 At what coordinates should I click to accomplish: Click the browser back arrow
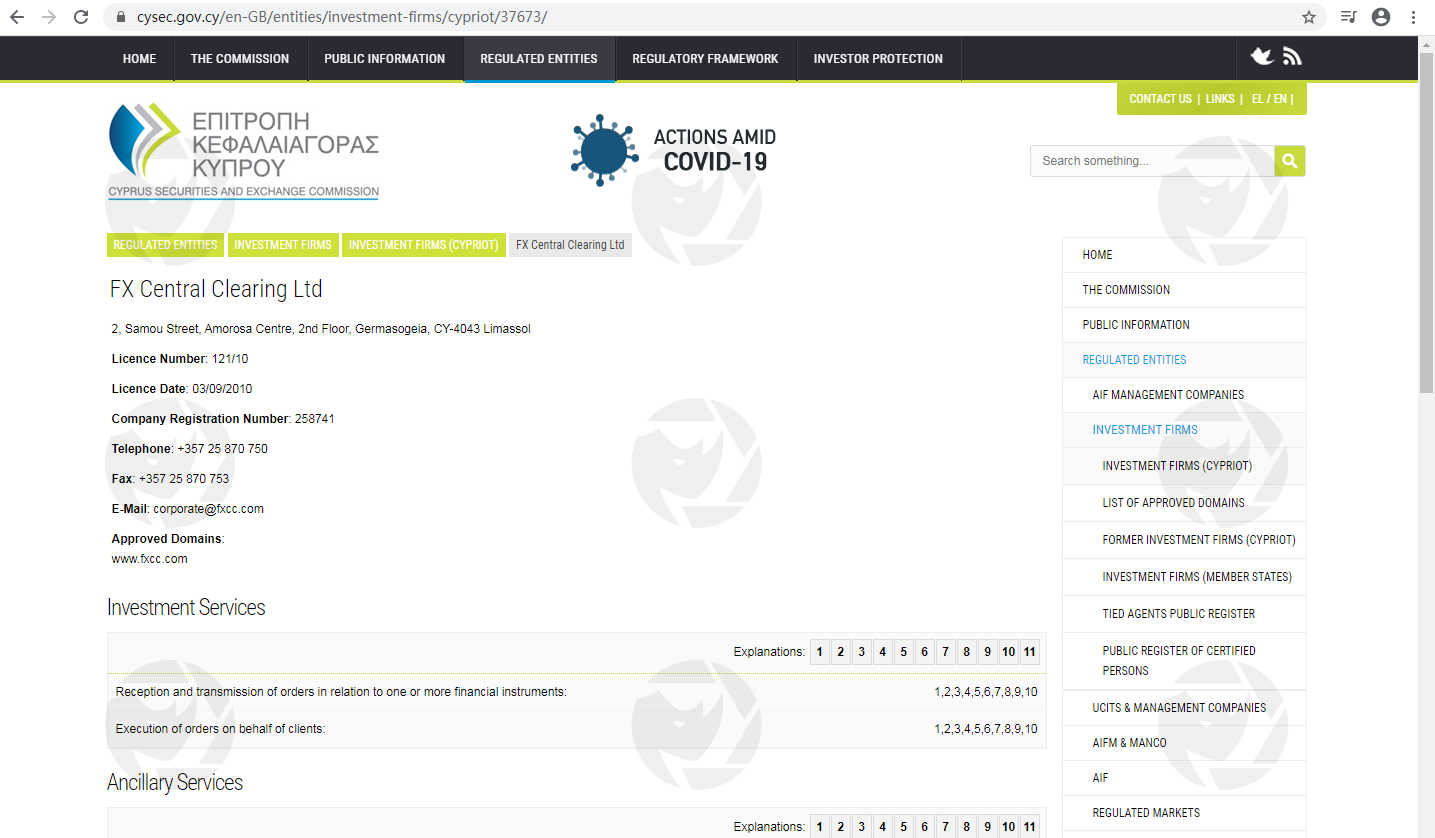tap(17, 17)
